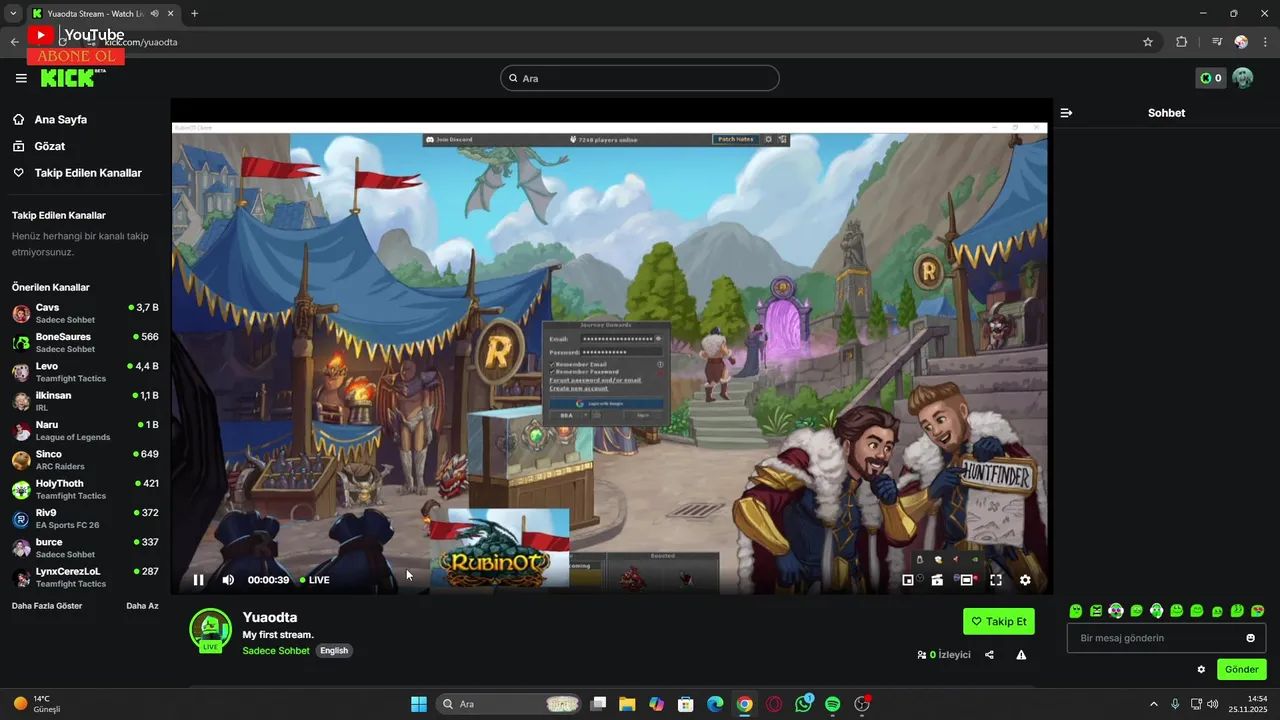1280x720 pixels.
Task: Open Microsoft Edge from the taskbar
Action: (715, 704)
